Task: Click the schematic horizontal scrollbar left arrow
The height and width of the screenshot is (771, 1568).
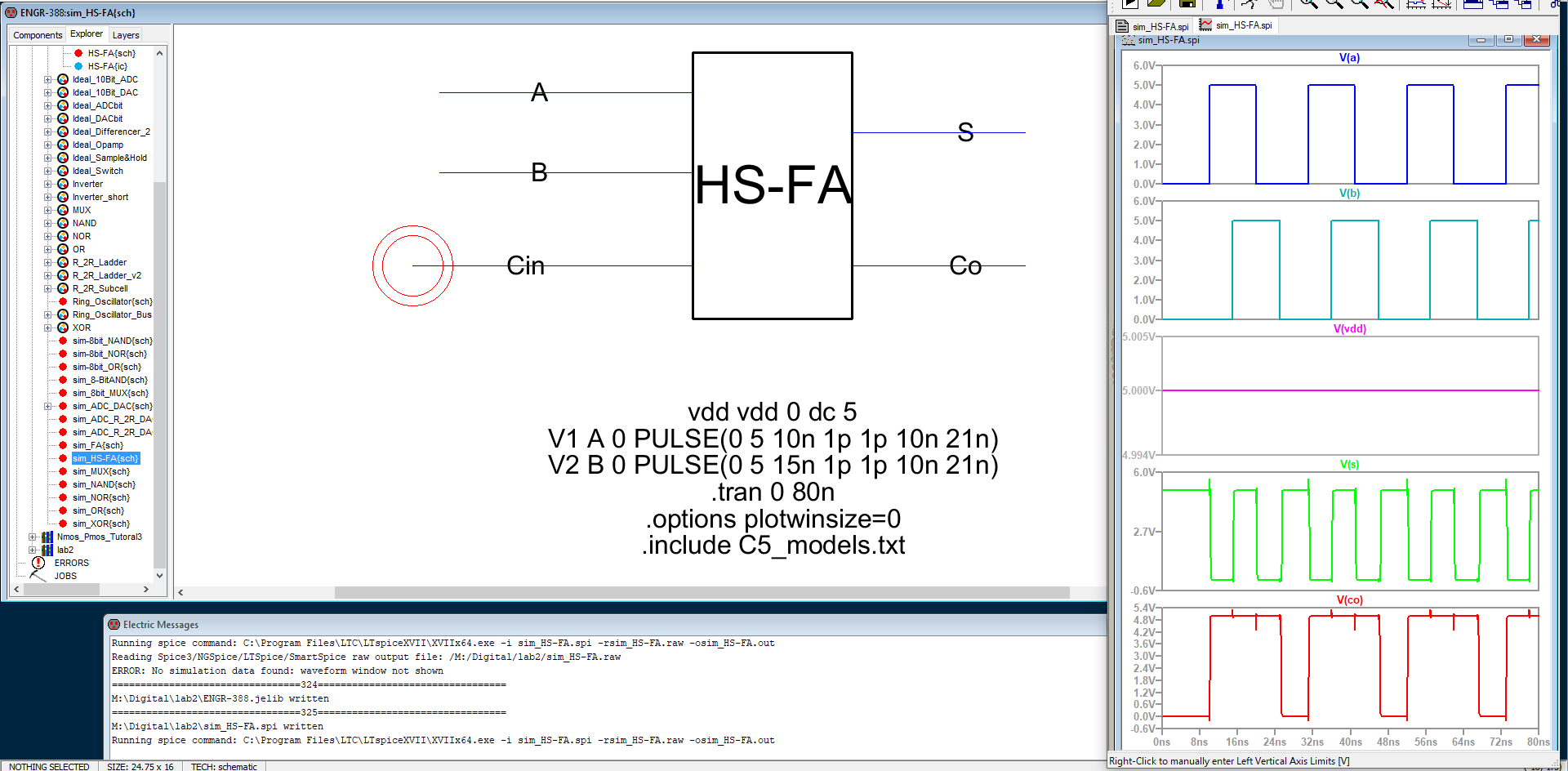Action: tap(180, 592)
